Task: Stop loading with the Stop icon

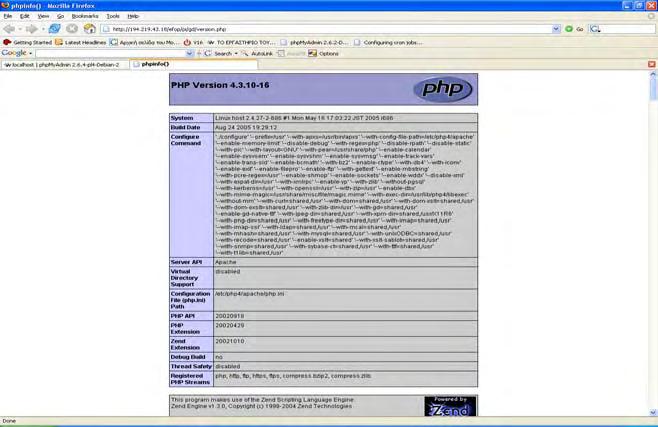Action: 72,29
